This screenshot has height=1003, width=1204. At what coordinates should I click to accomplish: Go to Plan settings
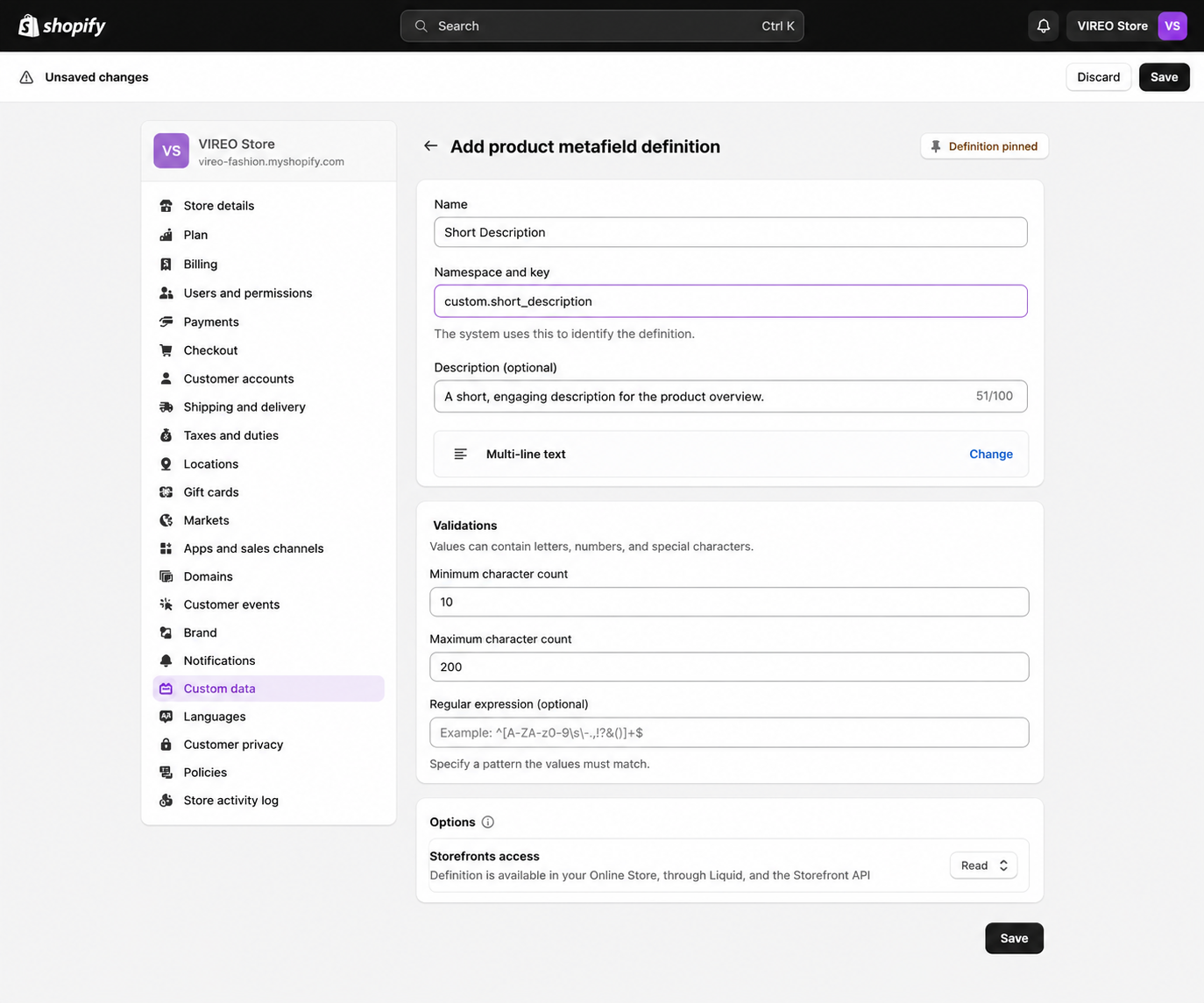268,235
